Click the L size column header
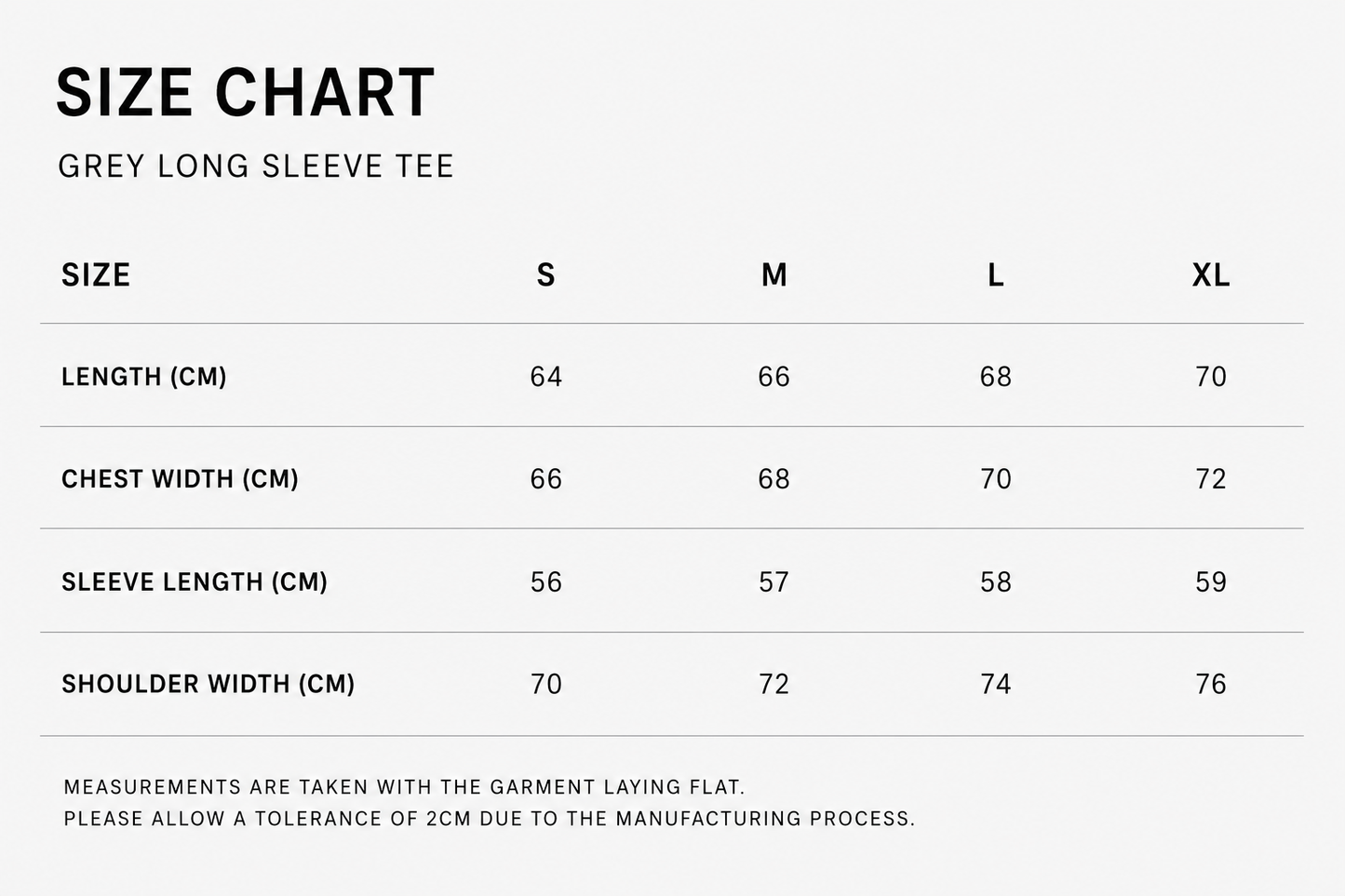Screen dimensions: 1345x896 [x=996, y=275]
